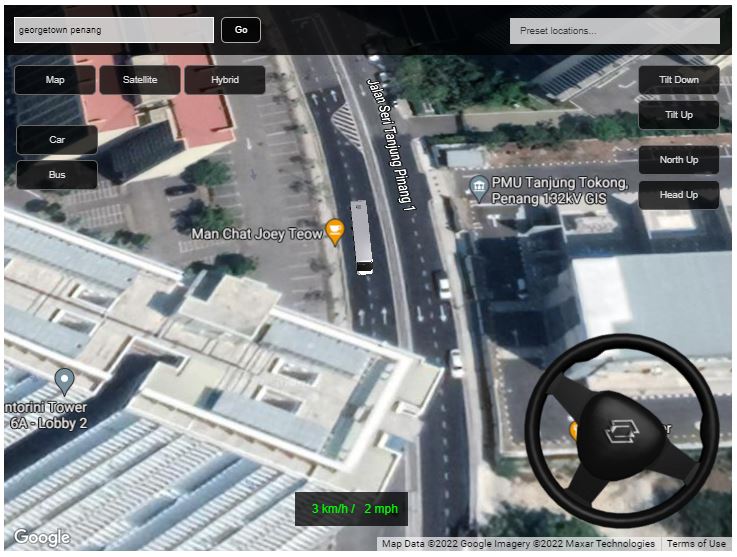Switch to Map view
737x557 pixels.
(55, 80)
